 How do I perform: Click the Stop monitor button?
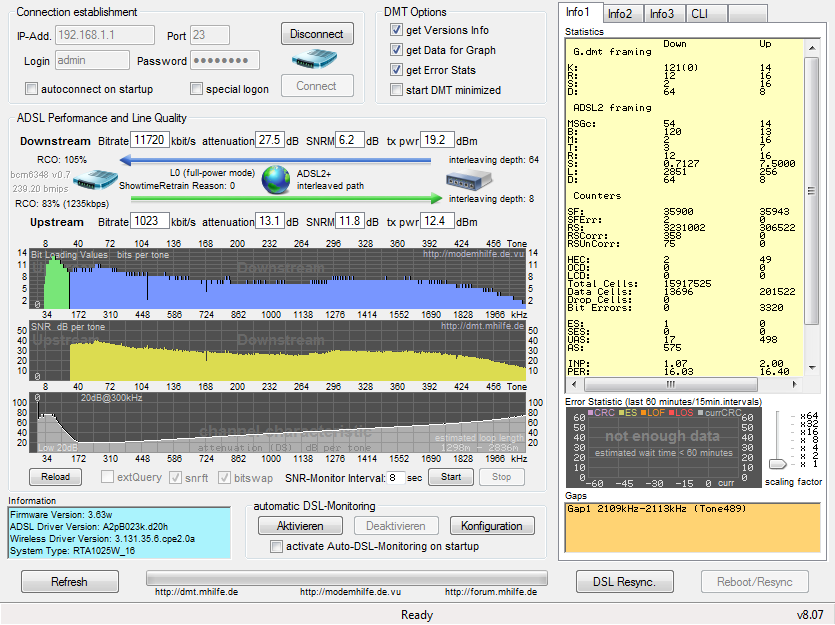[502, 476]
